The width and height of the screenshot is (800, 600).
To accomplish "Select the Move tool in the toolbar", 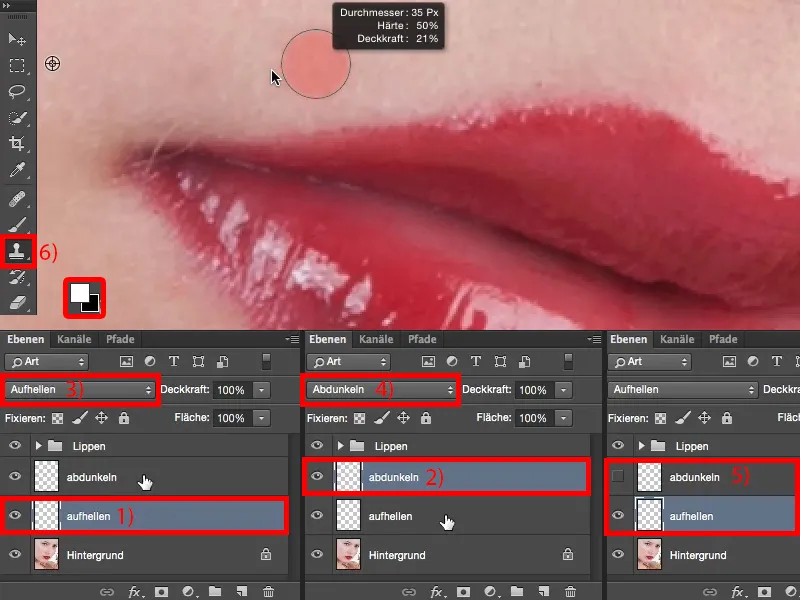I will click(x=17, y=39).
